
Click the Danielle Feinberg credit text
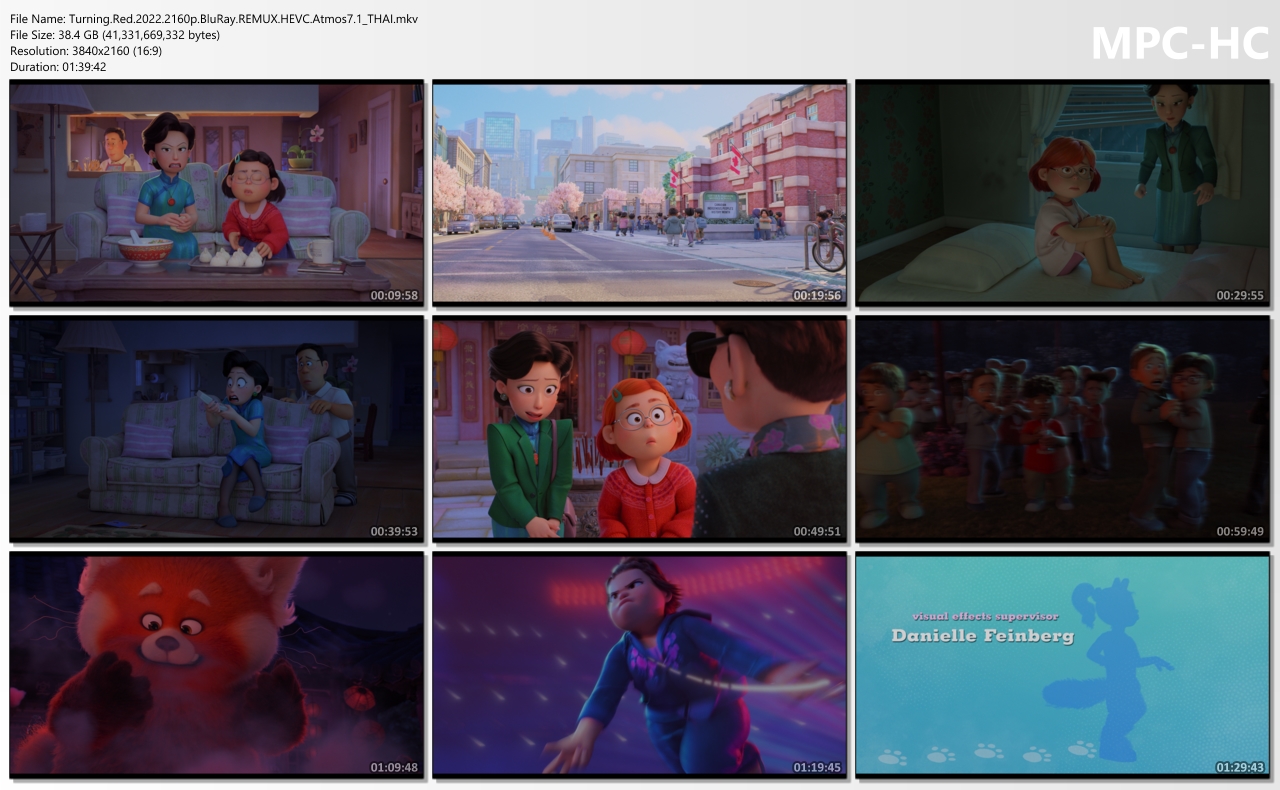pyautogui.click(x=982, y=636)
